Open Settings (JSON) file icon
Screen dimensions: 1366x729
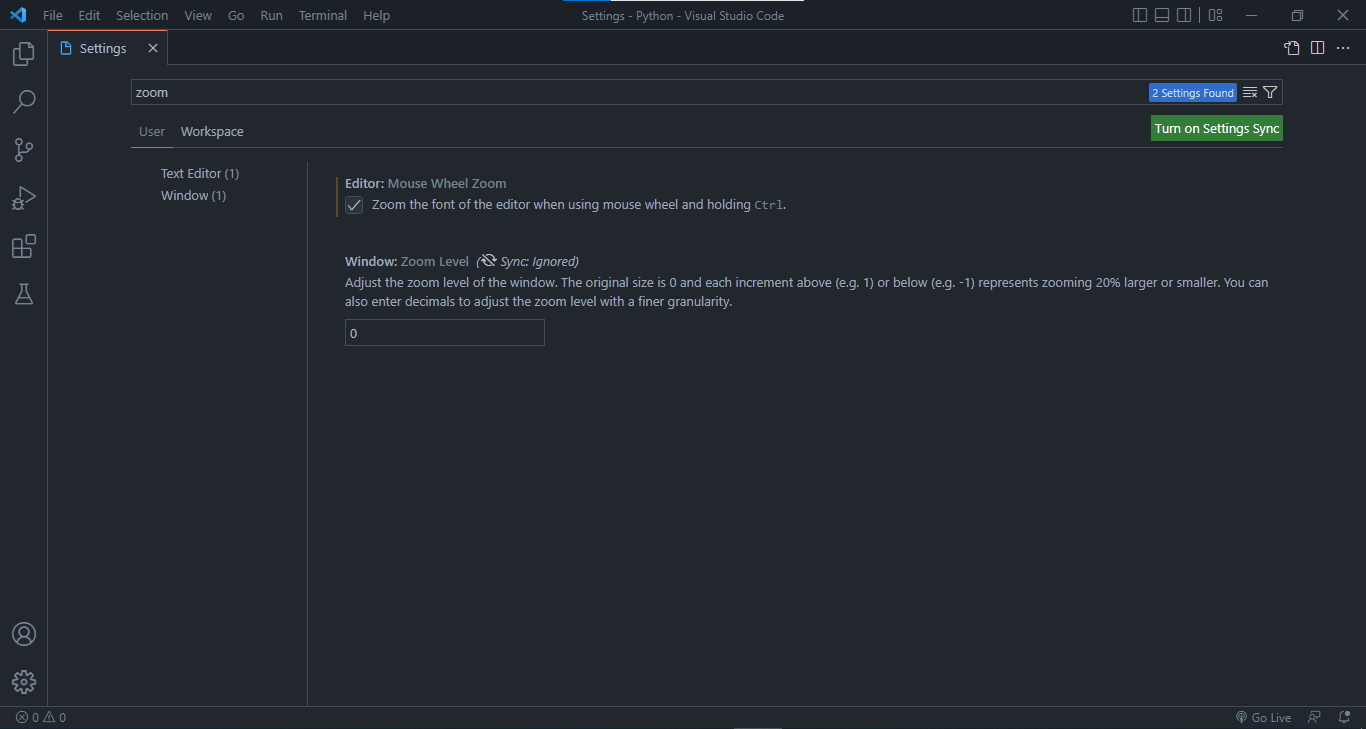(1292, 48)
